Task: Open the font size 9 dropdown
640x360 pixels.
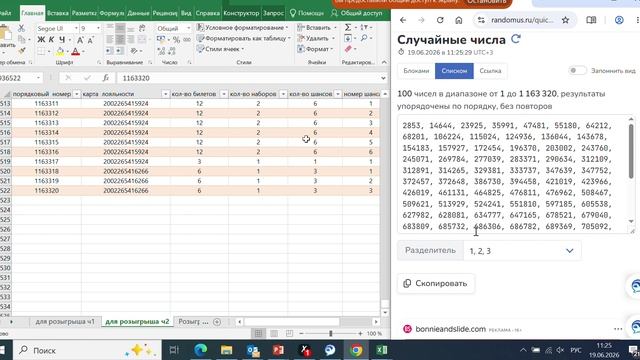Action: pos(98,28)
